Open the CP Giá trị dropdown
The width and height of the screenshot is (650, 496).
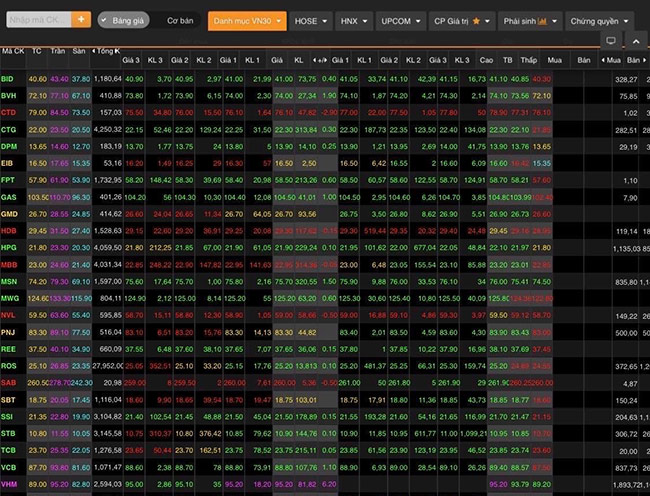click(462, 21)
